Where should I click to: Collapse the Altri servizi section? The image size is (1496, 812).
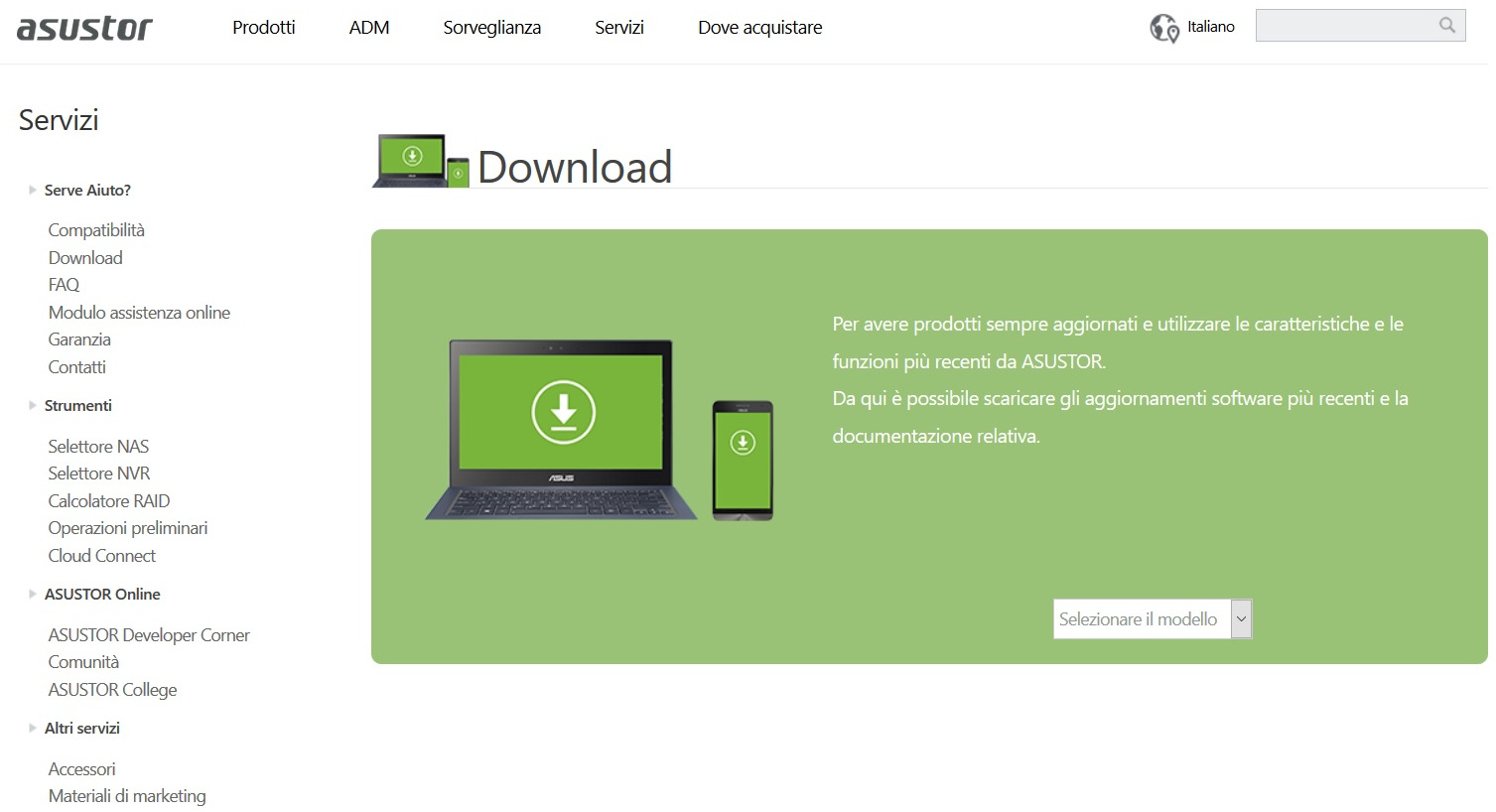pyautogui.click(x=81, y=728)
